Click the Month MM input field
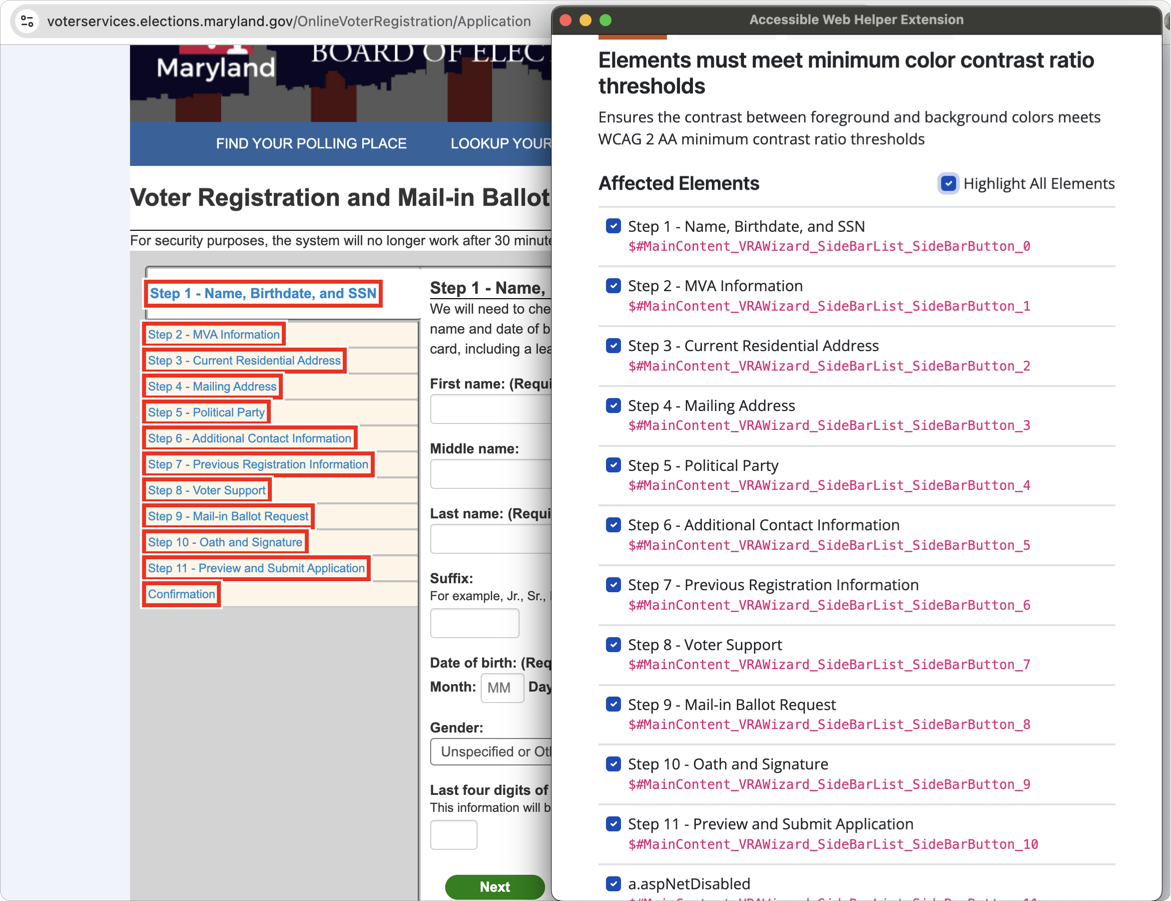 point(502,687)
